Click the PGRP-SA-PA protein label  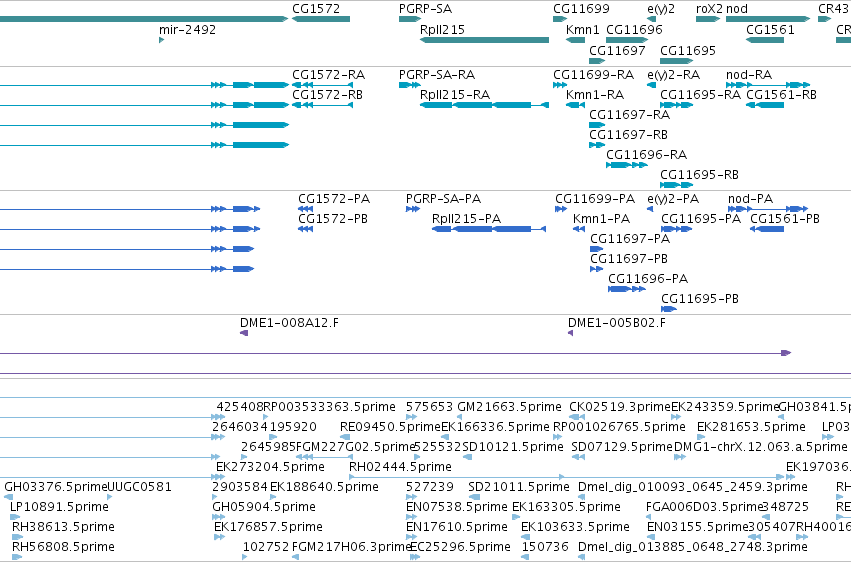click(443, 199)
